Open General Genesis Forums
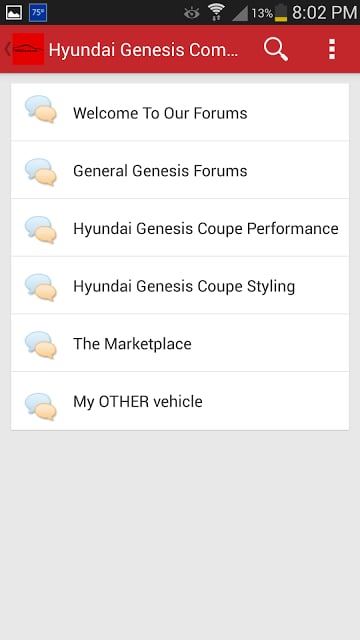The image size is (360, 640). click(180, 170)
